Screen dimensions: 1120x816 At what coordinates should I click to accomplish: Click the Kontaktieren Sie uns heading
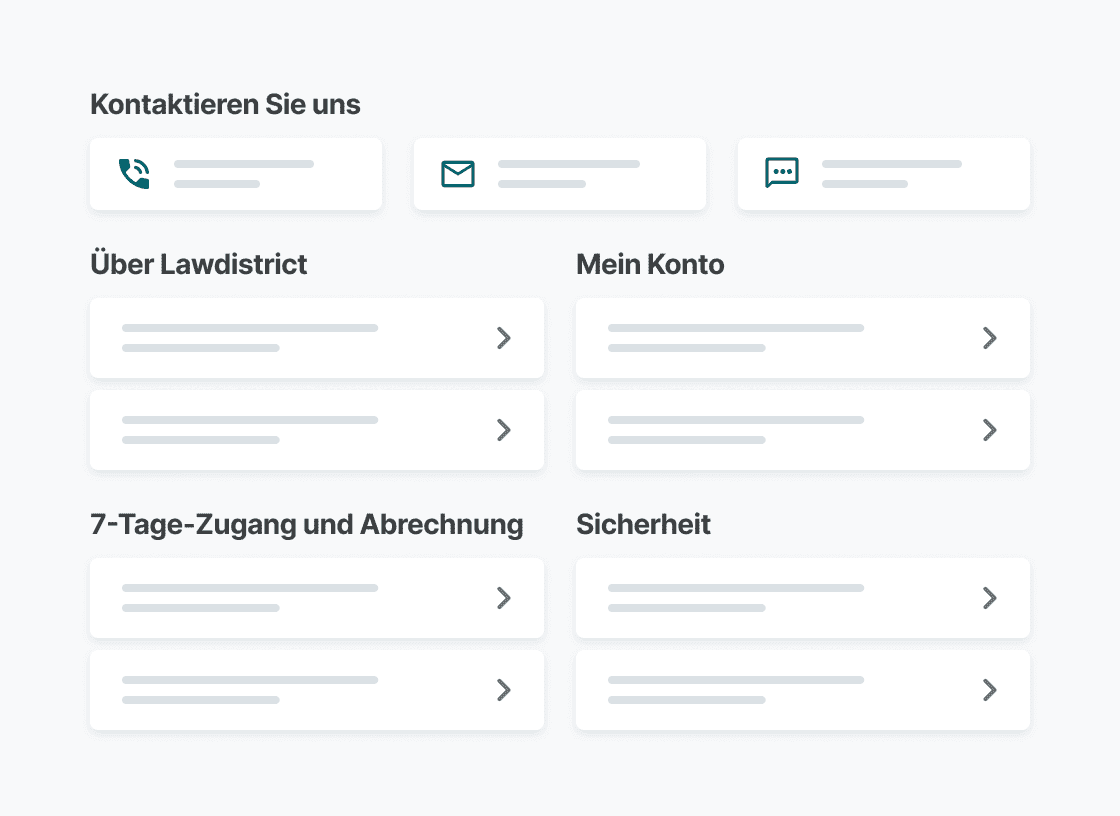[x=225, y=104]
